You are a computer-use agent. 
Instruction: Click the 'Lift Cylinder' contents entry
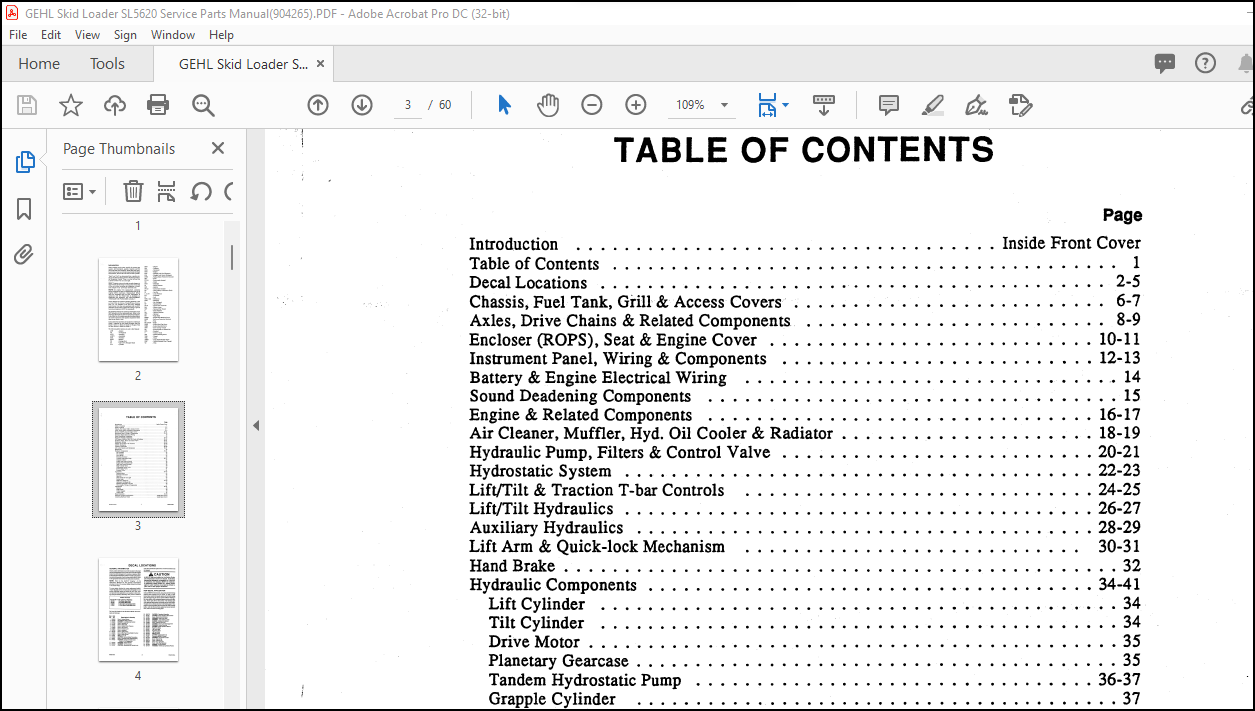point(537,604)
